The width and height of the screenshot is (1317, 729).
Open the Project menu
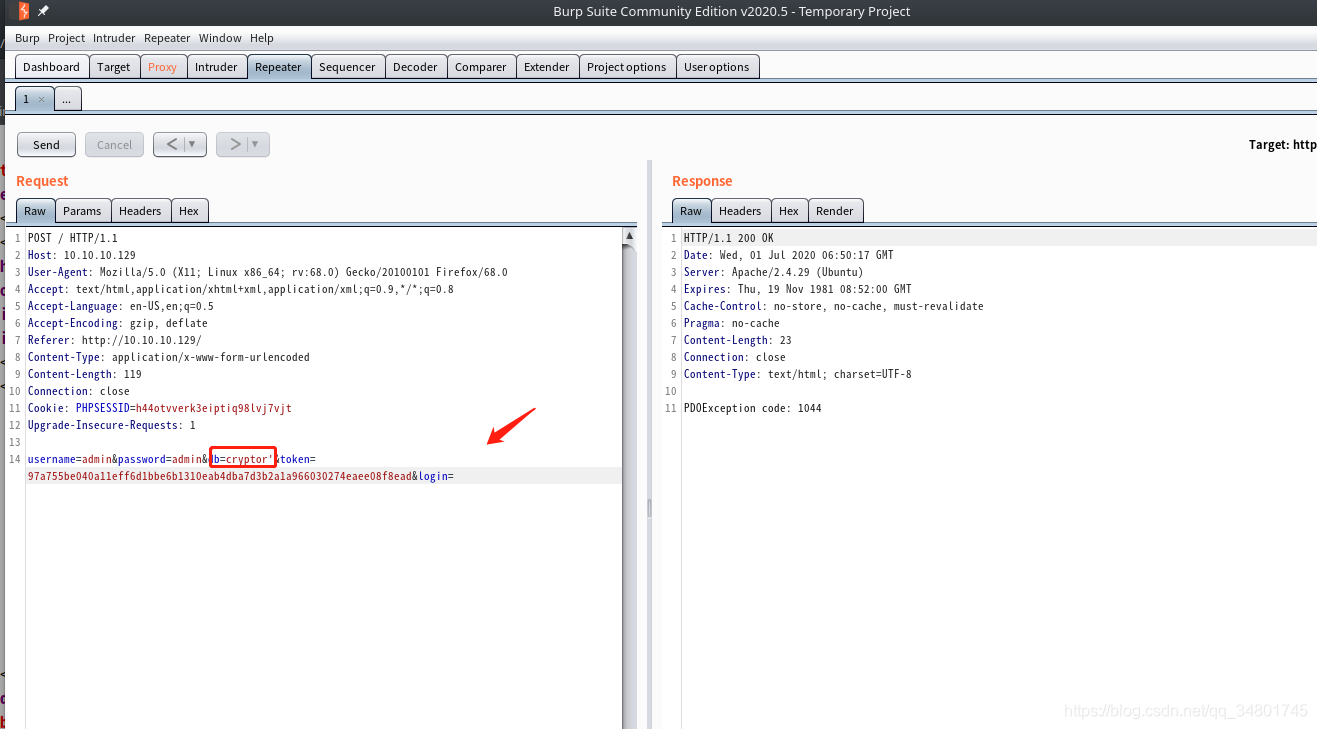coord(67,38)
